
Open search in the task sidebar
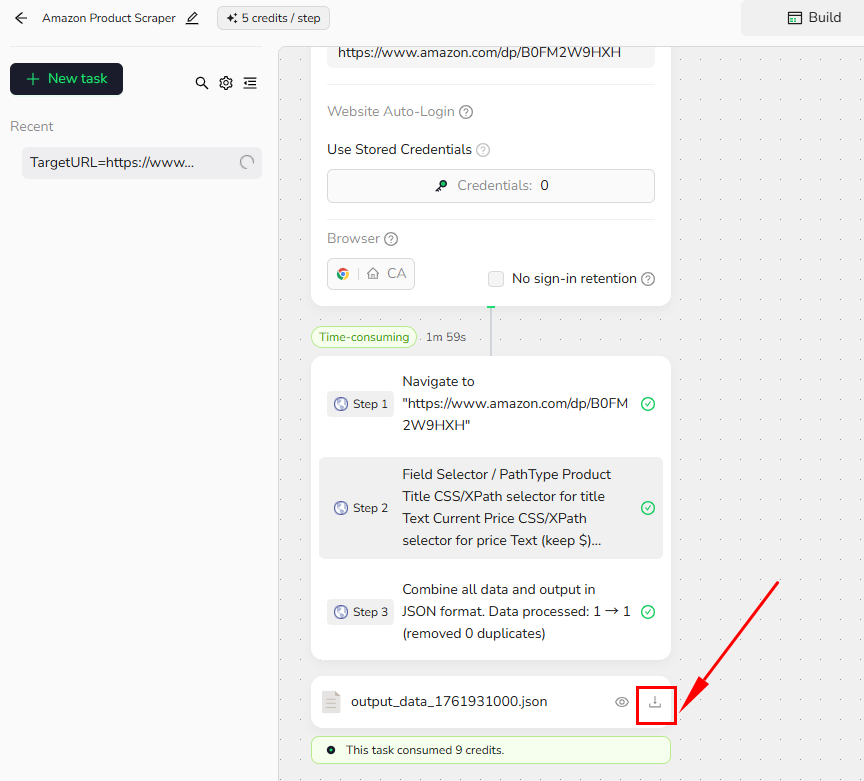coord(202,83)
